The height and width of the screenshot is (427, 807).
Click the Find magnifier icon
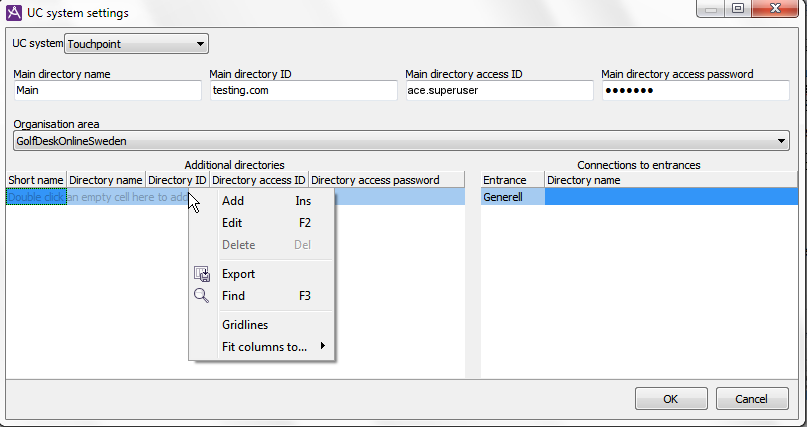click(201, 296)
